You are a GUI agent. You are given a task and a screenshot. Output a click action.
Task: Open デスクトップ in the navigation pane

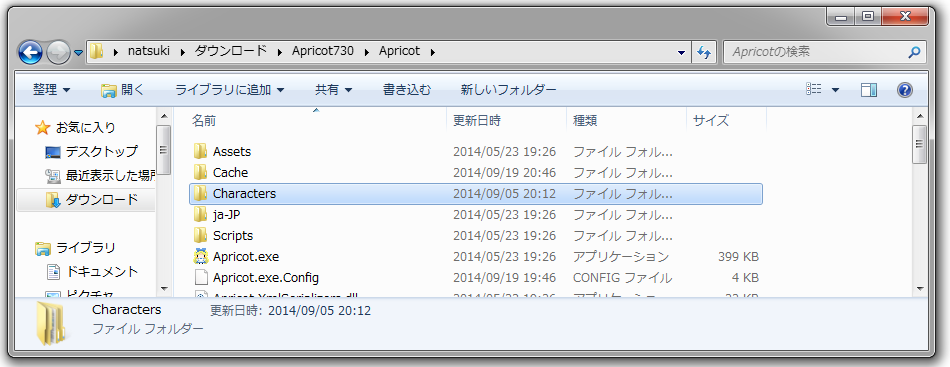pyautogui.click(x=102, y=151)
